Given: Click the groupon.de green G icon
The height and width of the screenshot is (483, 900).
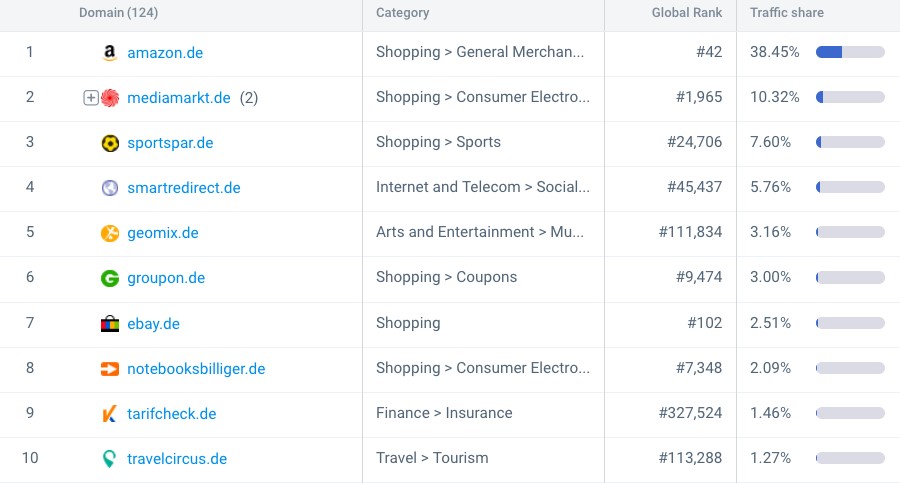Looking at the screenshot, I should pyautogui.click(x=110, y=278).
